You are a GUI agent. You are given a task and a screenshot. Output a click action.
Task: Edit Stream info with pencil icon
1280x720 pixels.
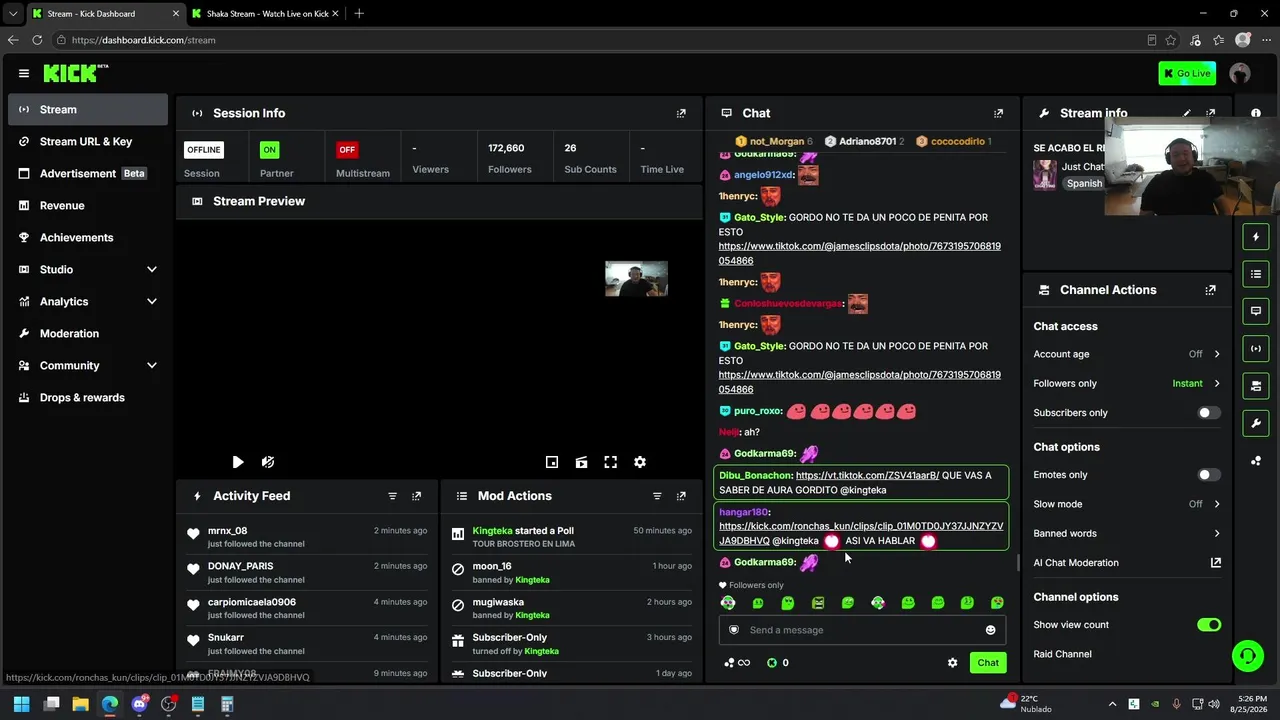[1187, 114]
